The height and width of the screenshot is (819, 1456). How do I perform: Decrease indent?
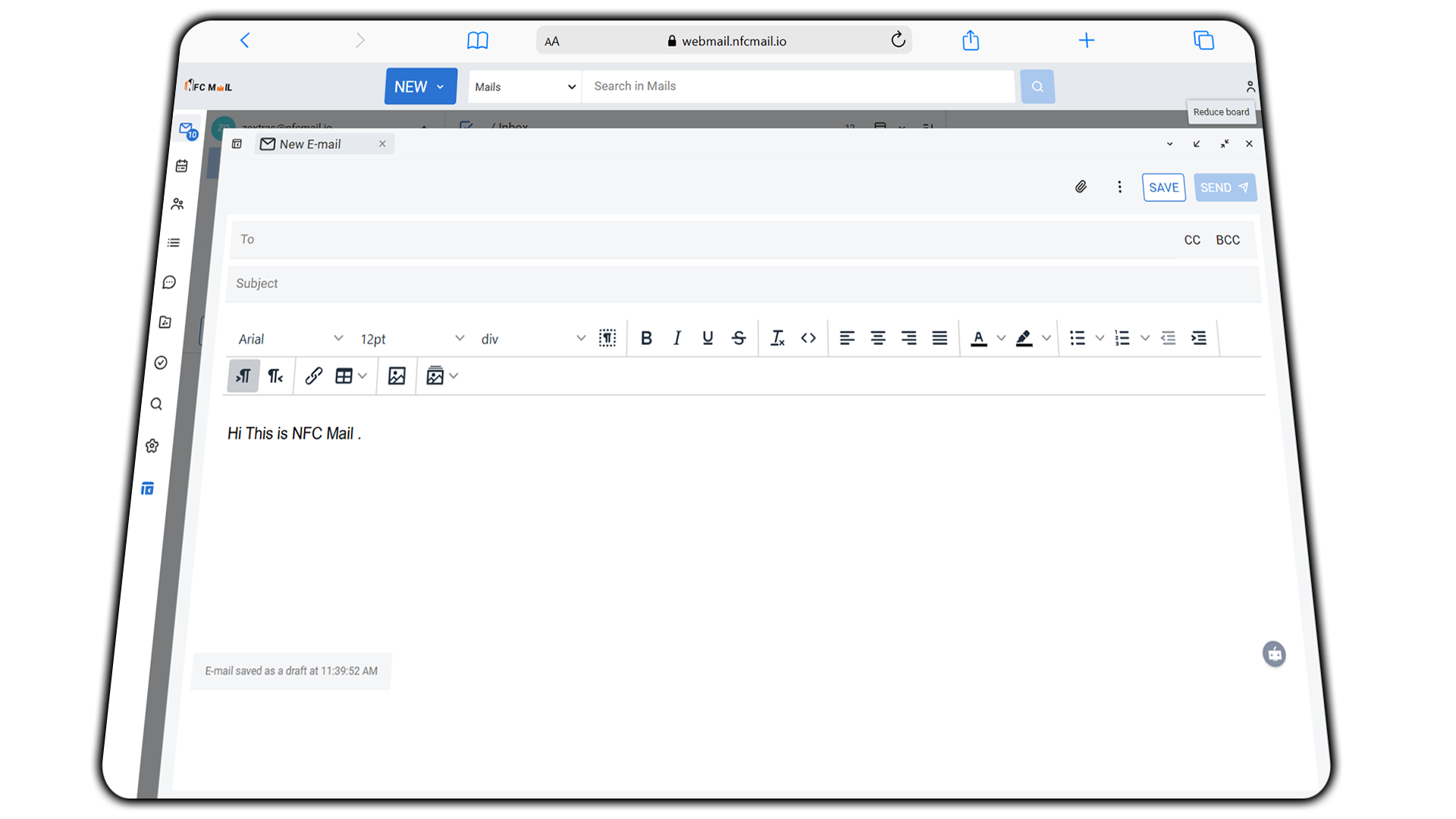[1169, 338]
